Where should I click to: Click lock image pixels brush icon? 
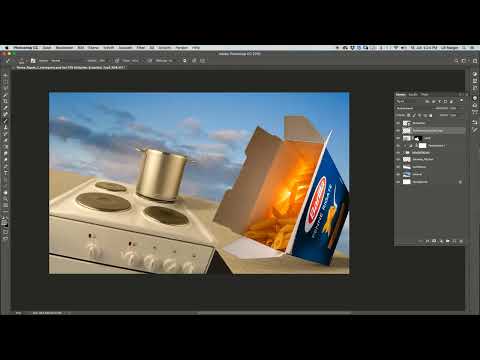click(414, 115)
